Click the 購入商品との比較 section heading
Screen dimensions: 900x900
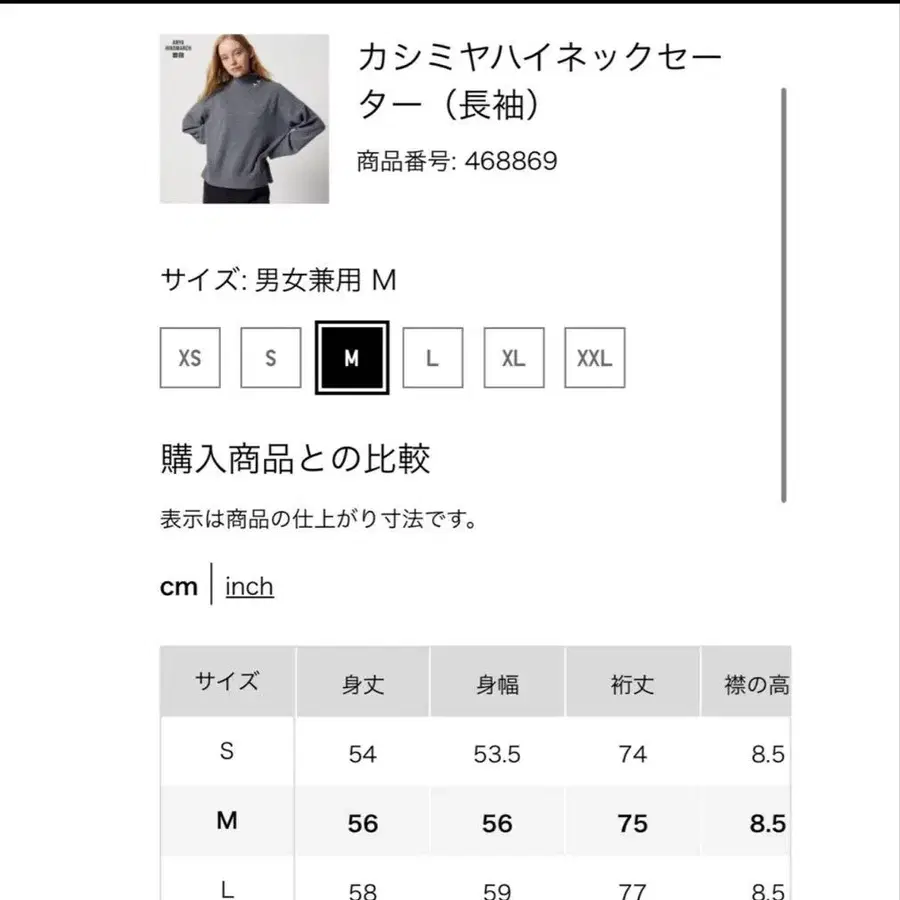point(296,460)
